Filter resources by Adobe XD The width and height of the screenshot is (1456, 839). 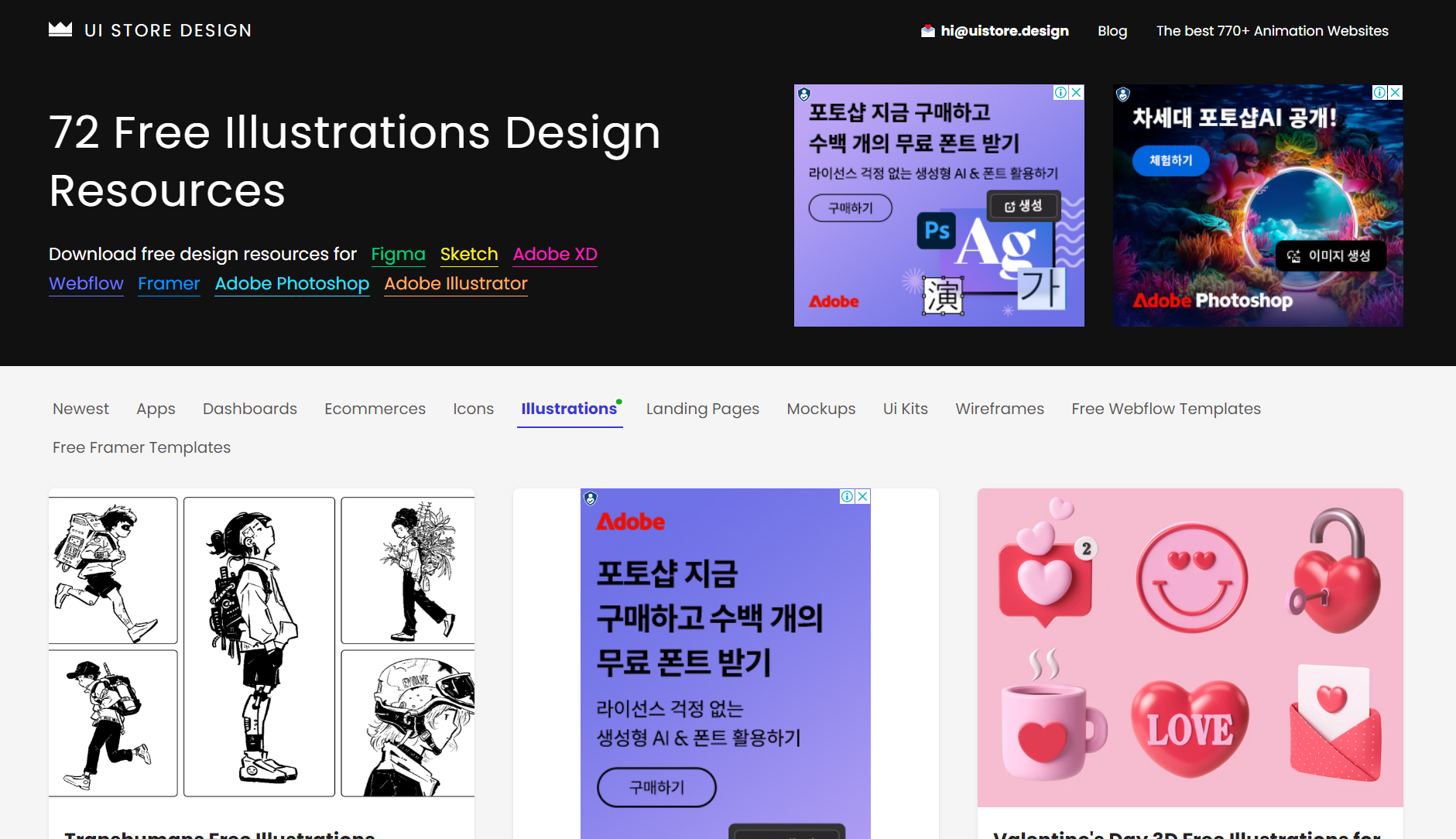[555, 255]
